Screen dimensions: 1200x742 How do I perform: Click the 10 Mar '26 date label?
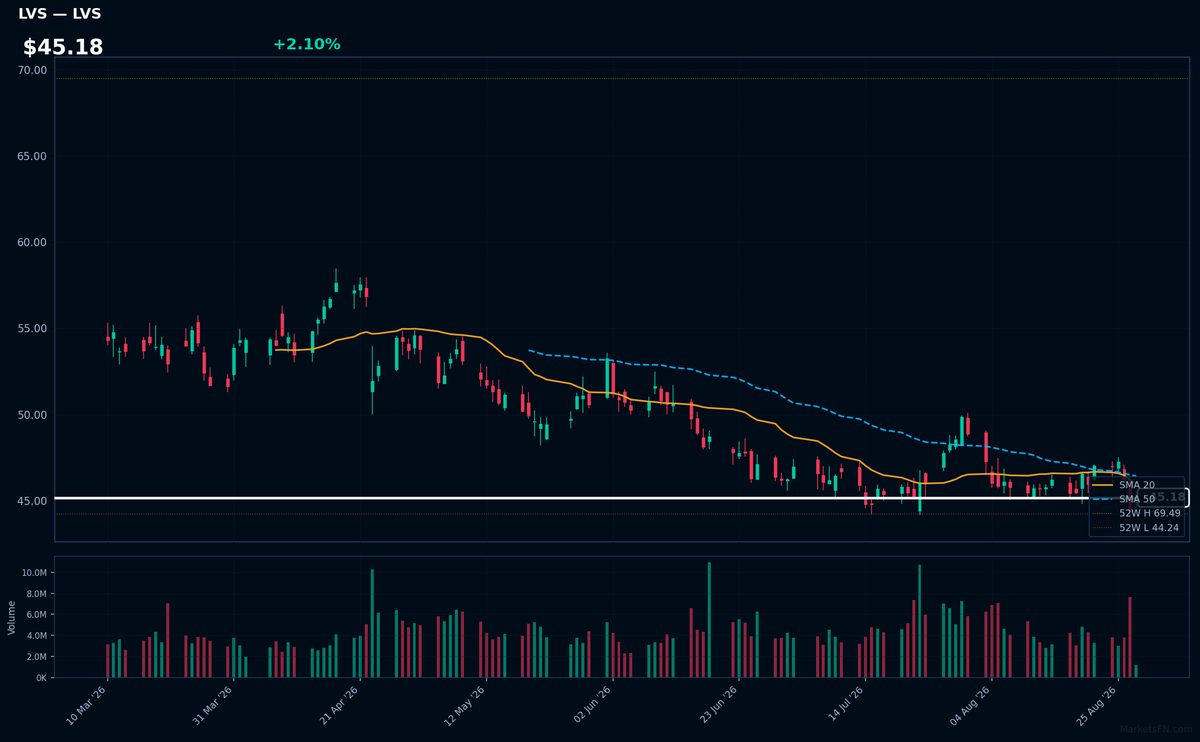pos(87,705)
